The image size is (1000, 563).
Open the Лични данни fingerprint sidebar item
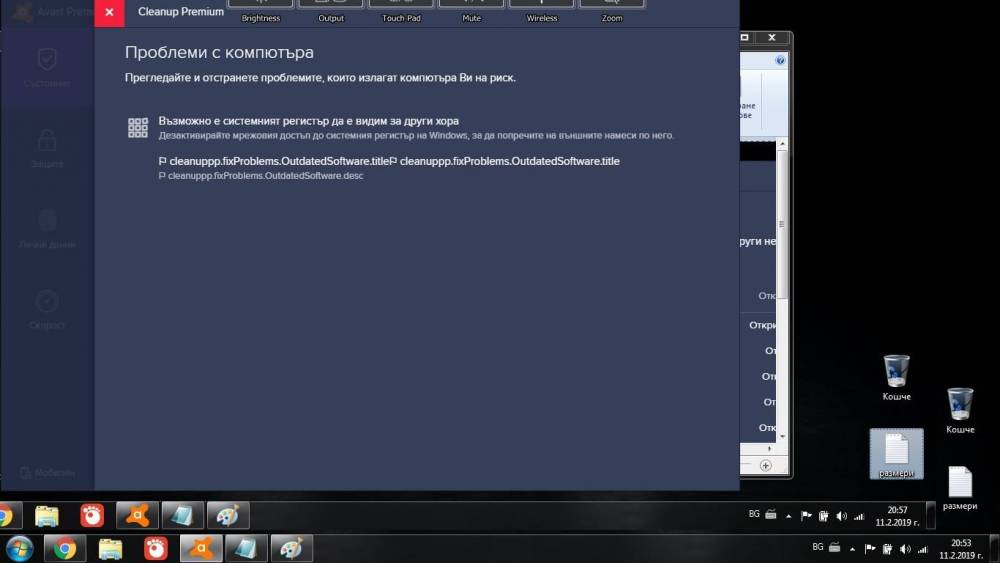click(47, 229)
